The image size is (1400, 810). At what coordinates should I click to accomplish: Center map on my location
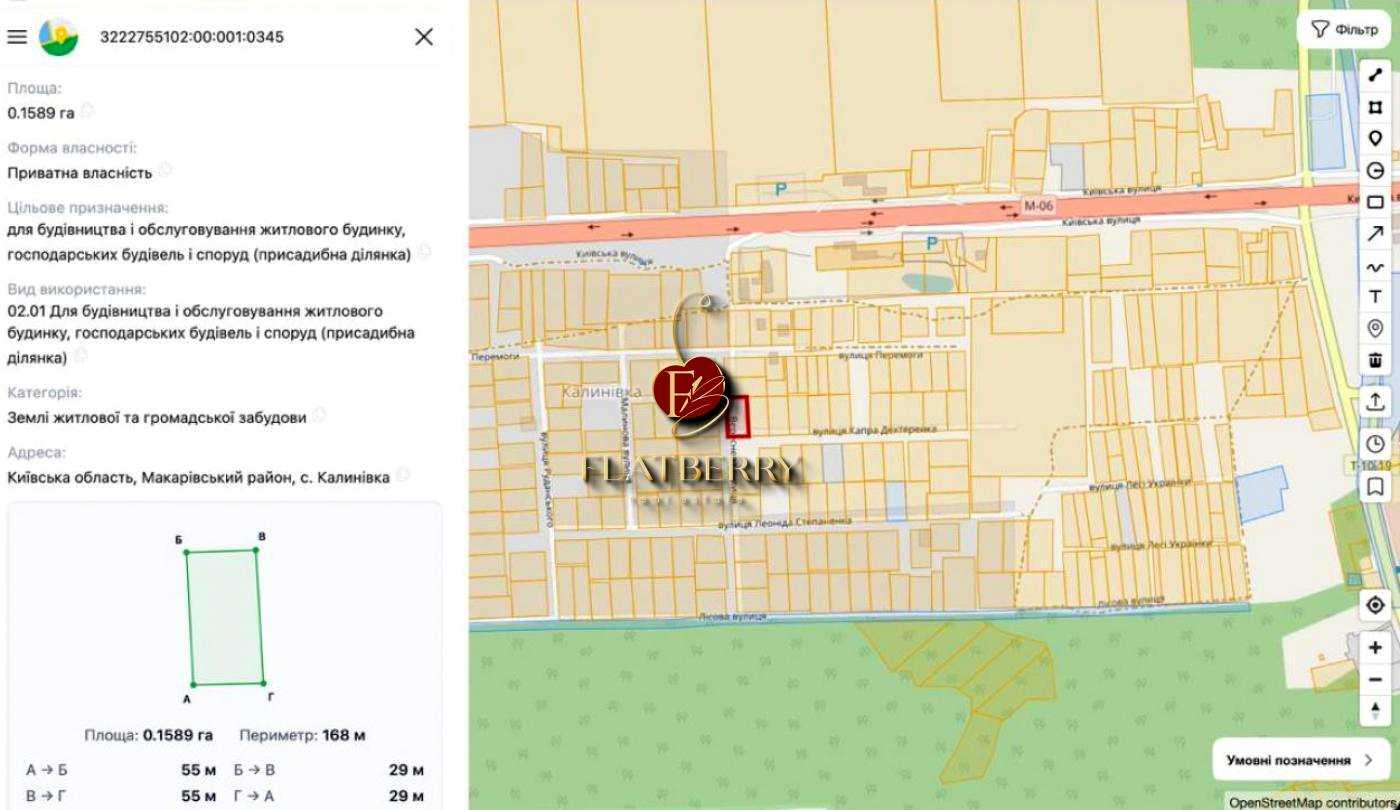(x=1375, y=605)
